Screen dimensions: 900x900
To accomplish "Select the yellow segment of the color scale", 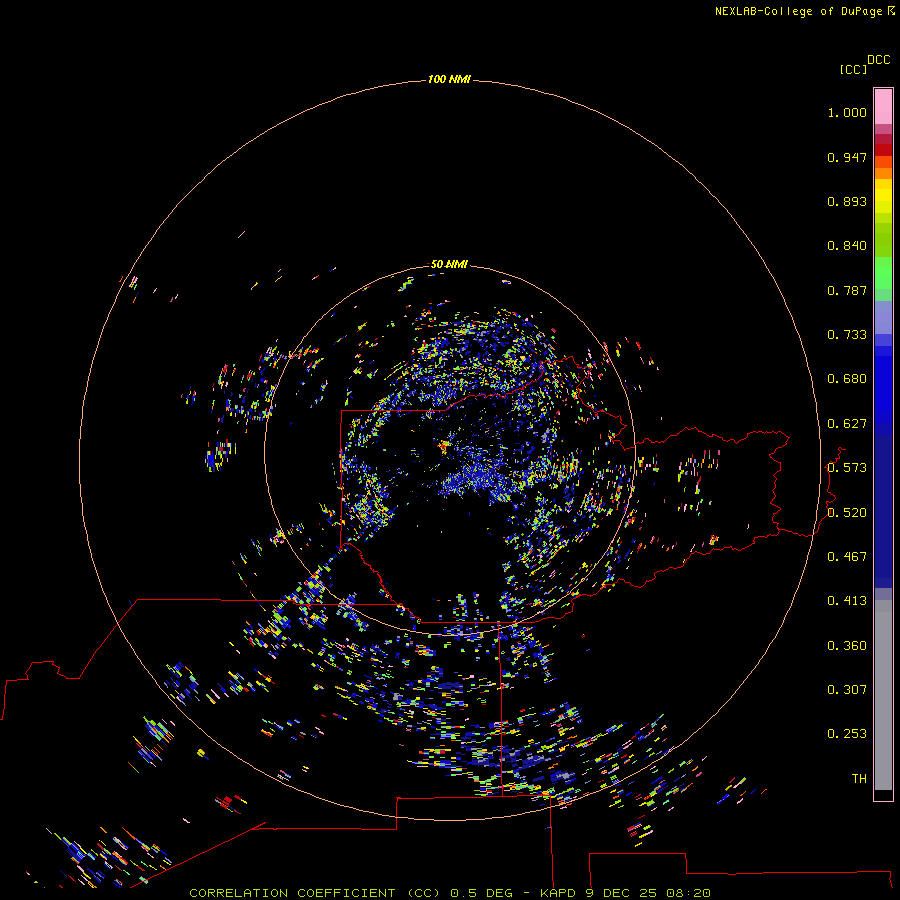I will click(883, 195).
